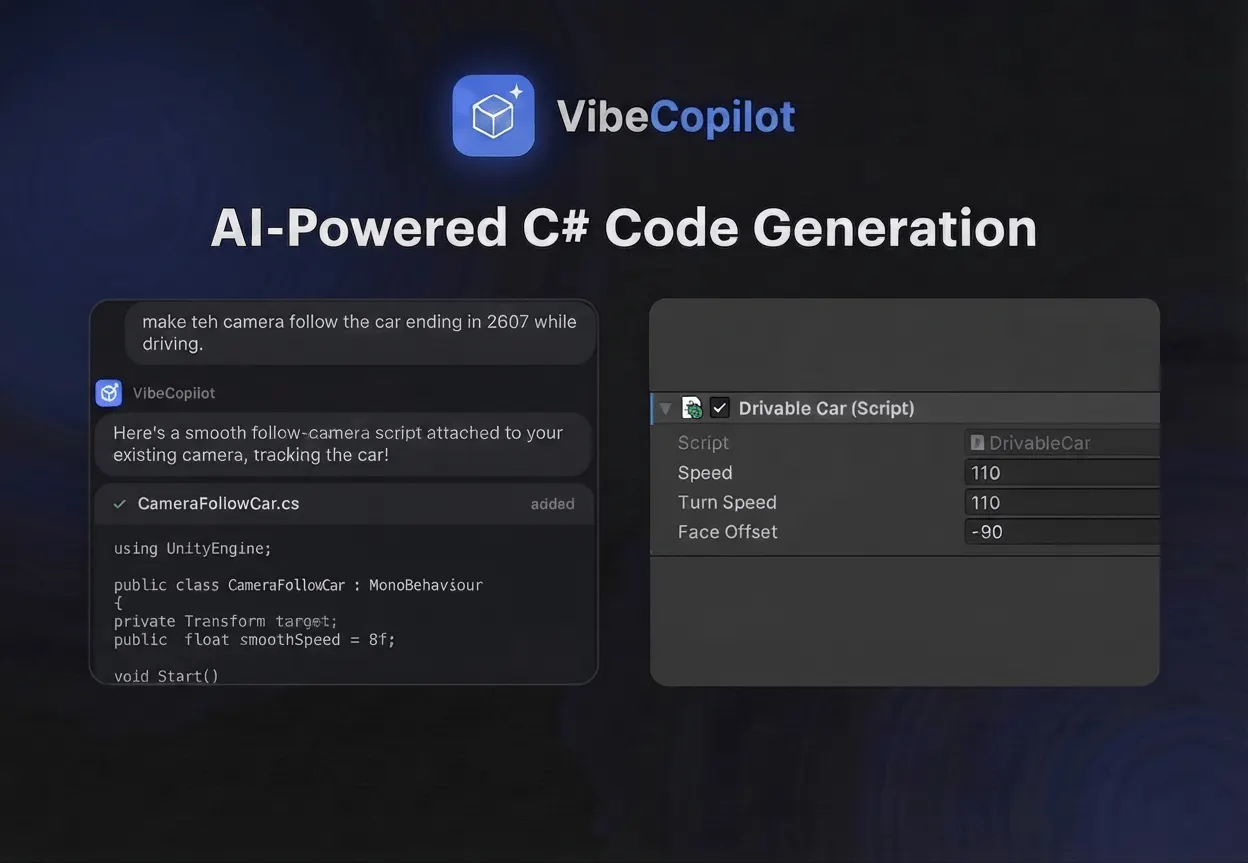Screen dimensions: 1248x863
Task: Click the 'Speed' property label
Action: tap(705, 473)
